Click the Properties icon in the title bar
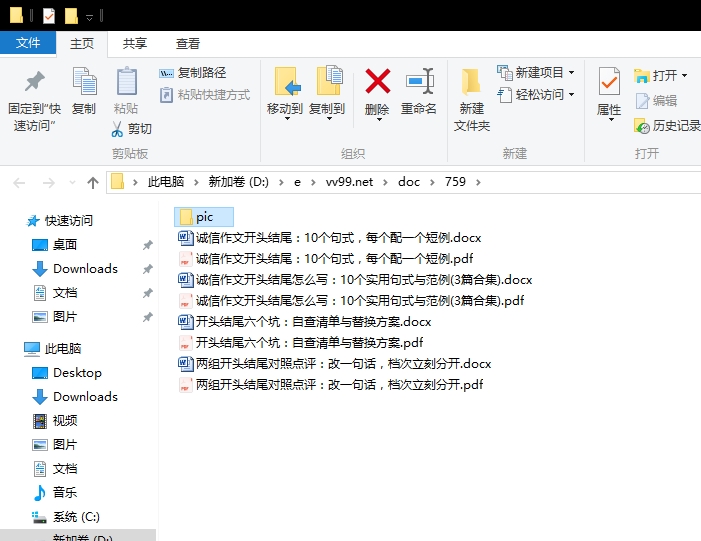 [x=49, y=16]
